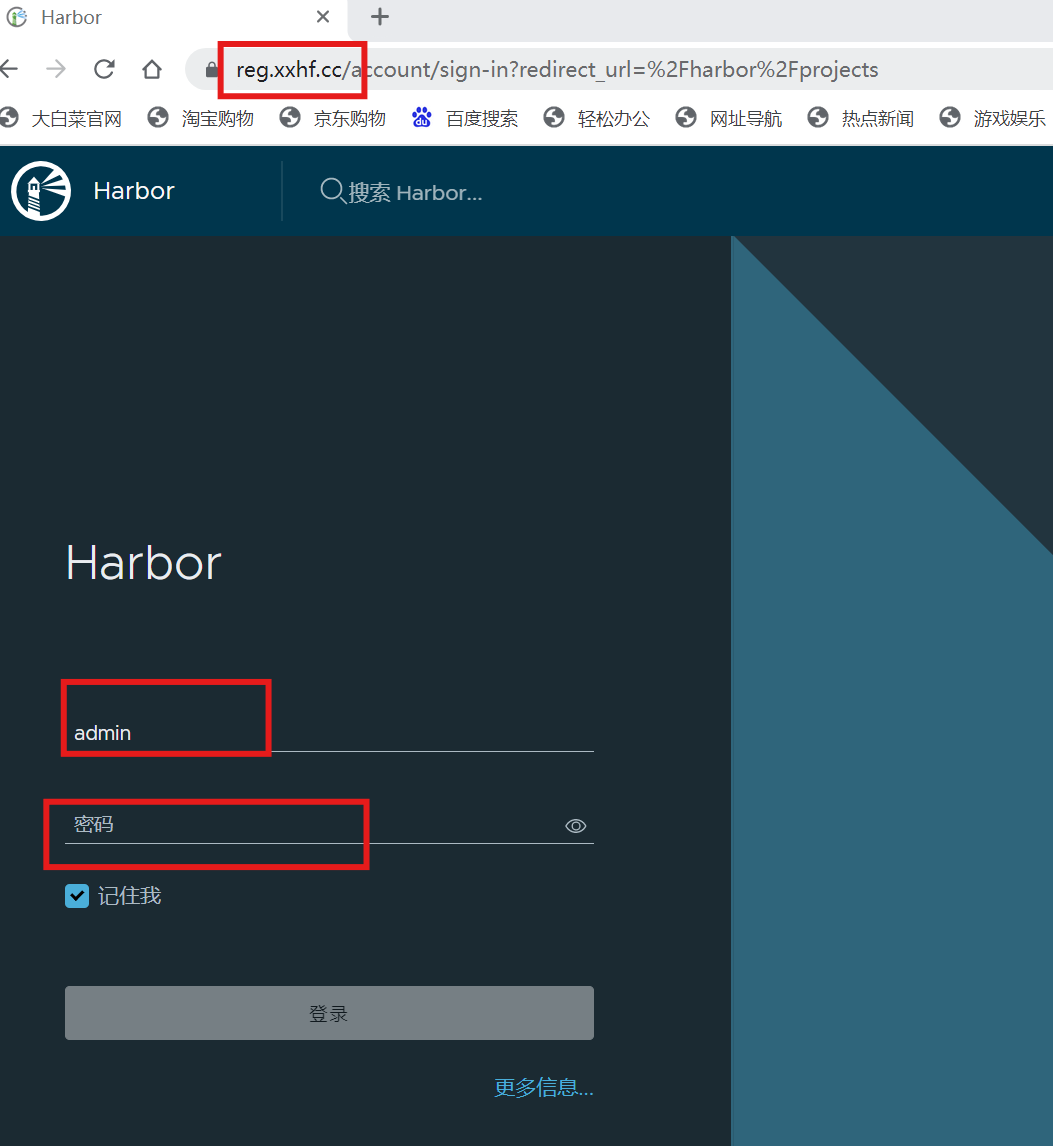Open the 热点新闻 bookmark
Viewport: 1053px width, 1146px height.
(x=861, y=118)
